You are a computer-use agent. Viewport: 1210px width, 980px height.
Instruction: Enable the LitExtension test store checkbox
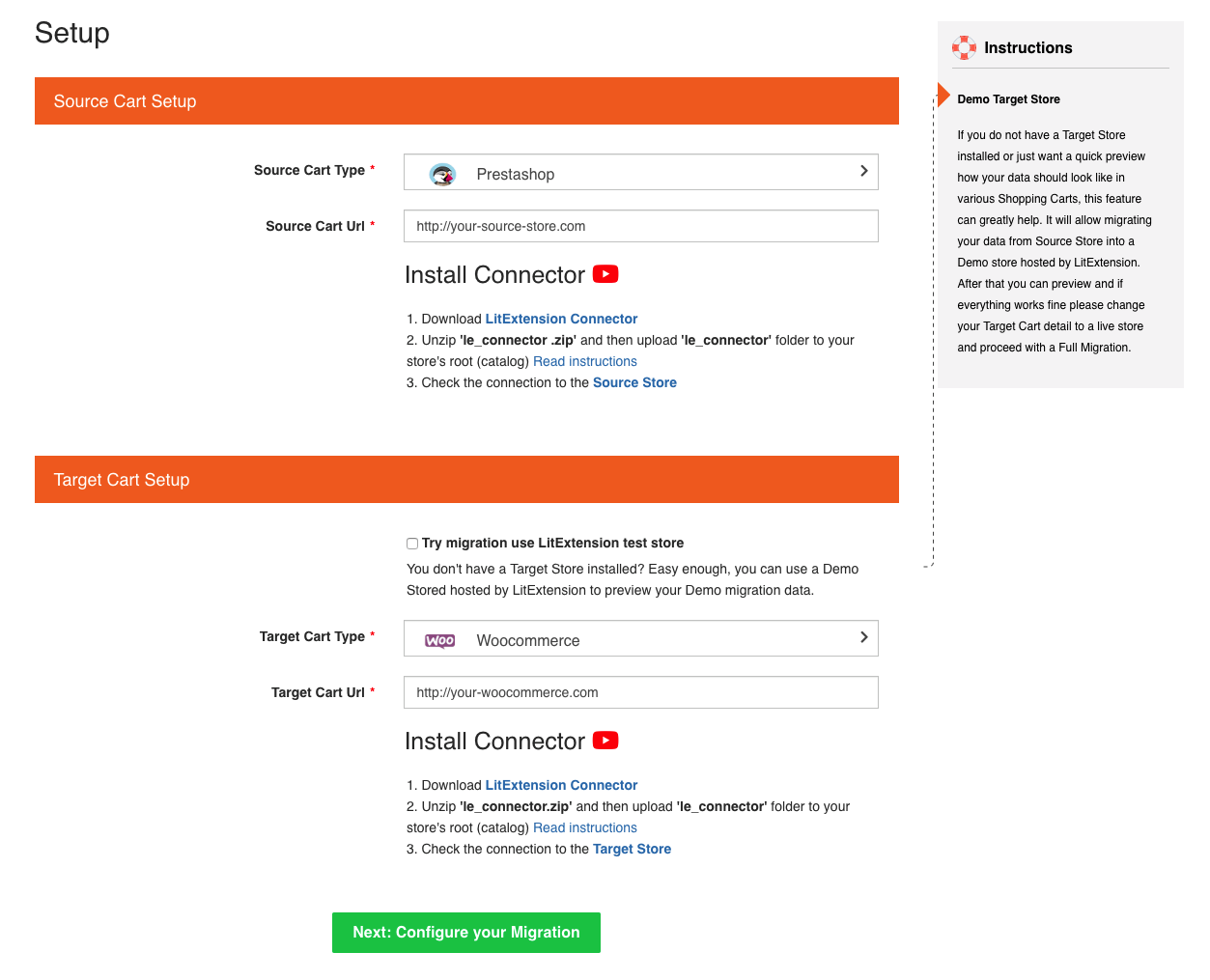(x=412, y=544)
